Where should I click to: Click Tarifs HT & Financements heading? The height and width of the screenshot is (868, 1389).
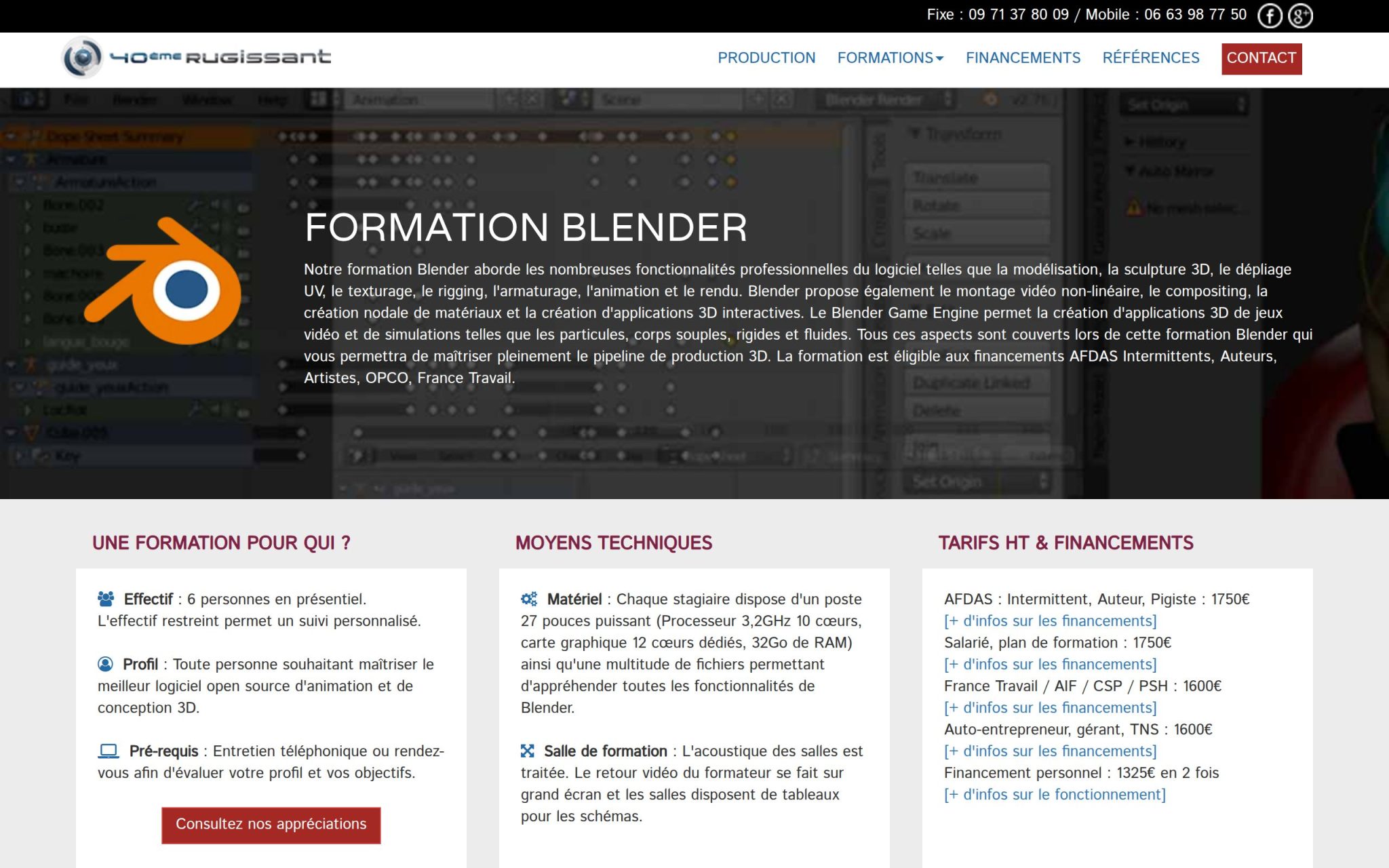coord(1065,543)
